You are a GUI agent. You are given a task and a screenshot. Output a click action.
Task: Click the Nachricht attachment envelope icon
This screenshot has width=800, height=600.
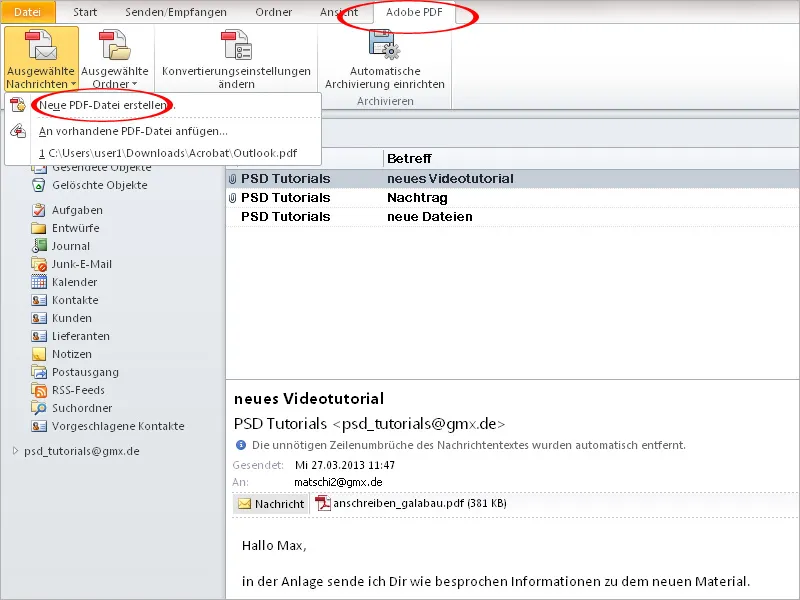click(x=243, y=504)
